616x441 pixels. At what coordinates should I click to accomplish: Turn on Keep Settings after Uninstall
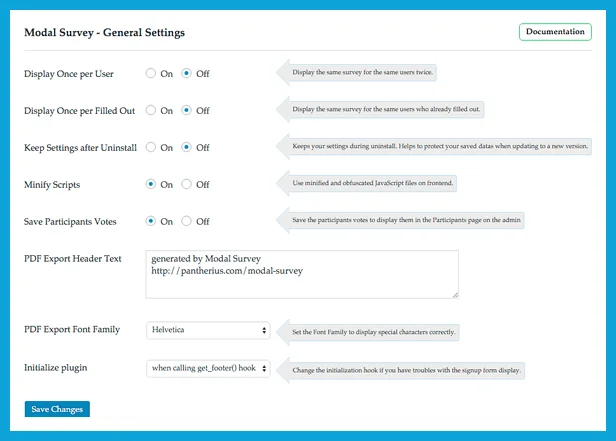[151, 147]
